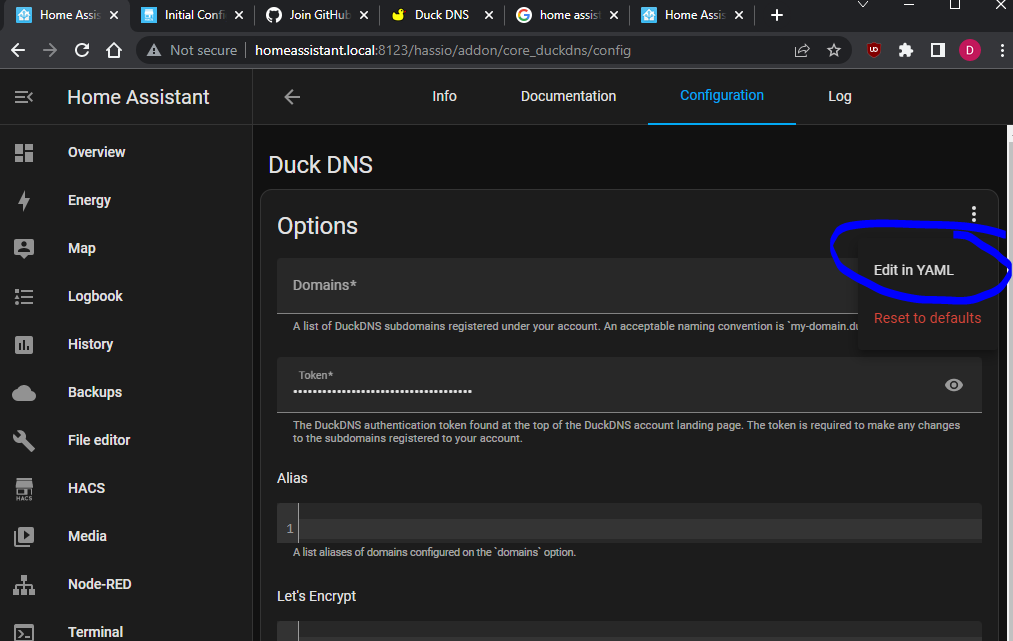Open the Chrome profile avatar D
1013x641 pixels.
click(969, 50)
